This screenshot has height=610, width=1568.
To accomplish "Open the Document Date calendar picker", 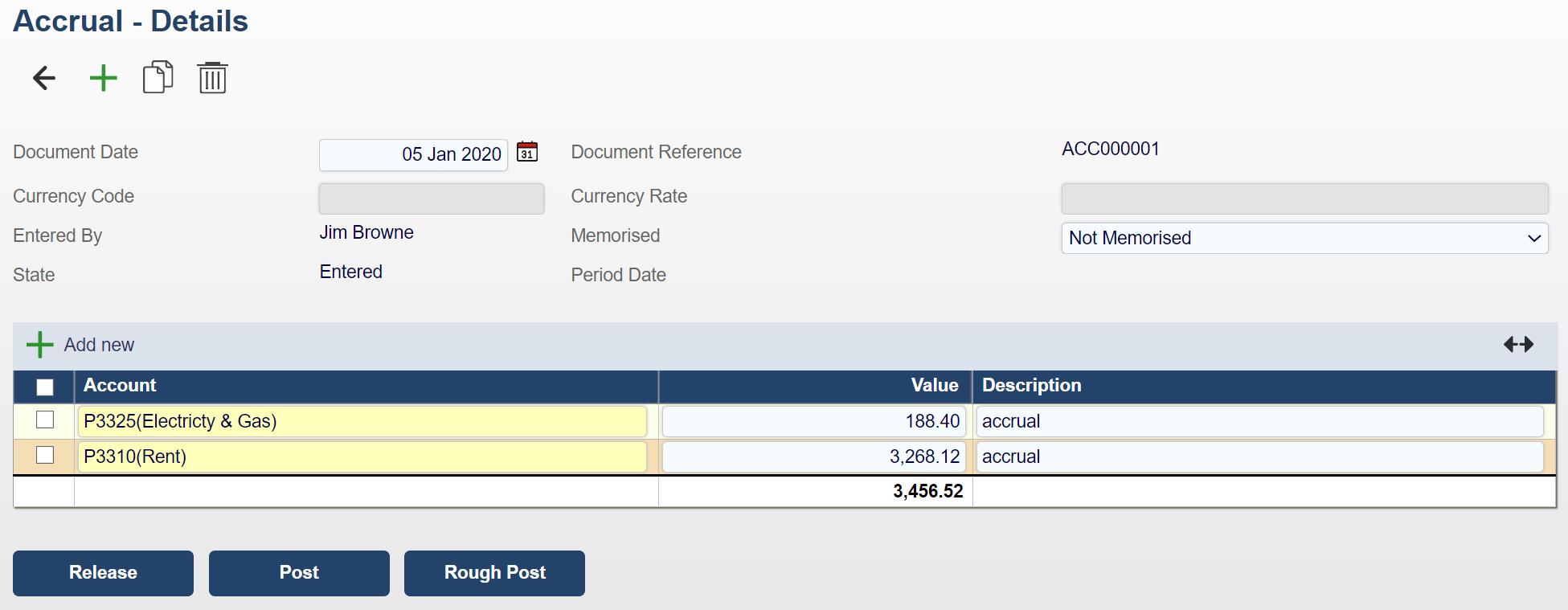I will pos(527,152).
